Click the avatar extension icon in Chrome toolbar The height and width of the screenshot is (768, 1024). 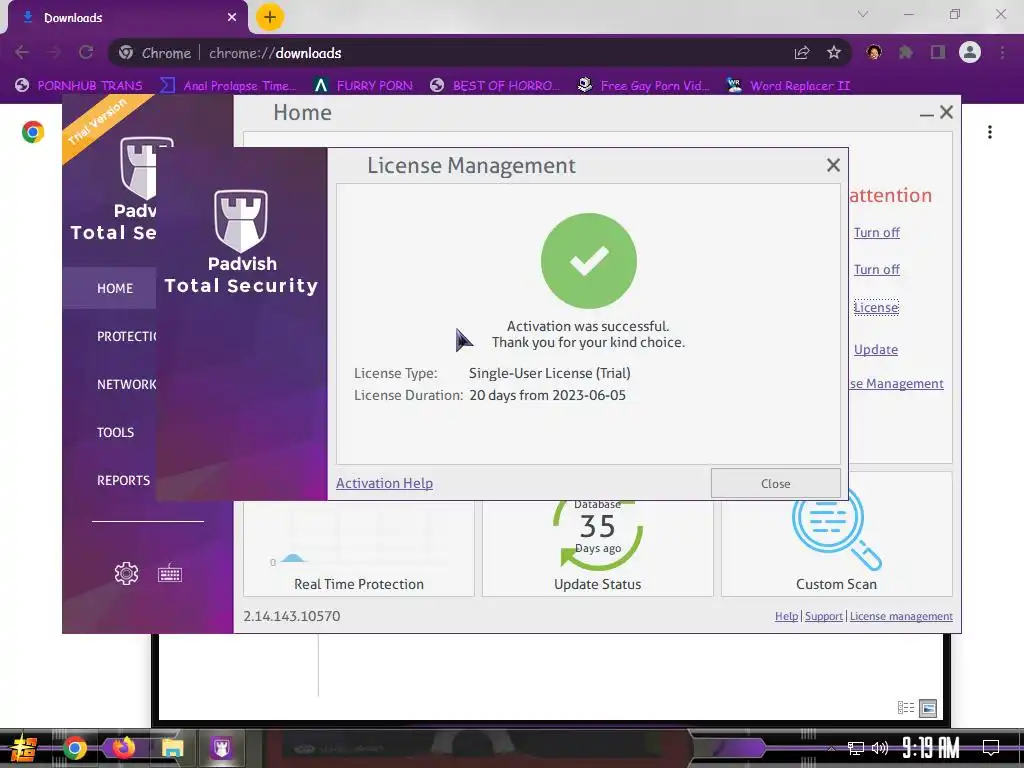point(874,52)
